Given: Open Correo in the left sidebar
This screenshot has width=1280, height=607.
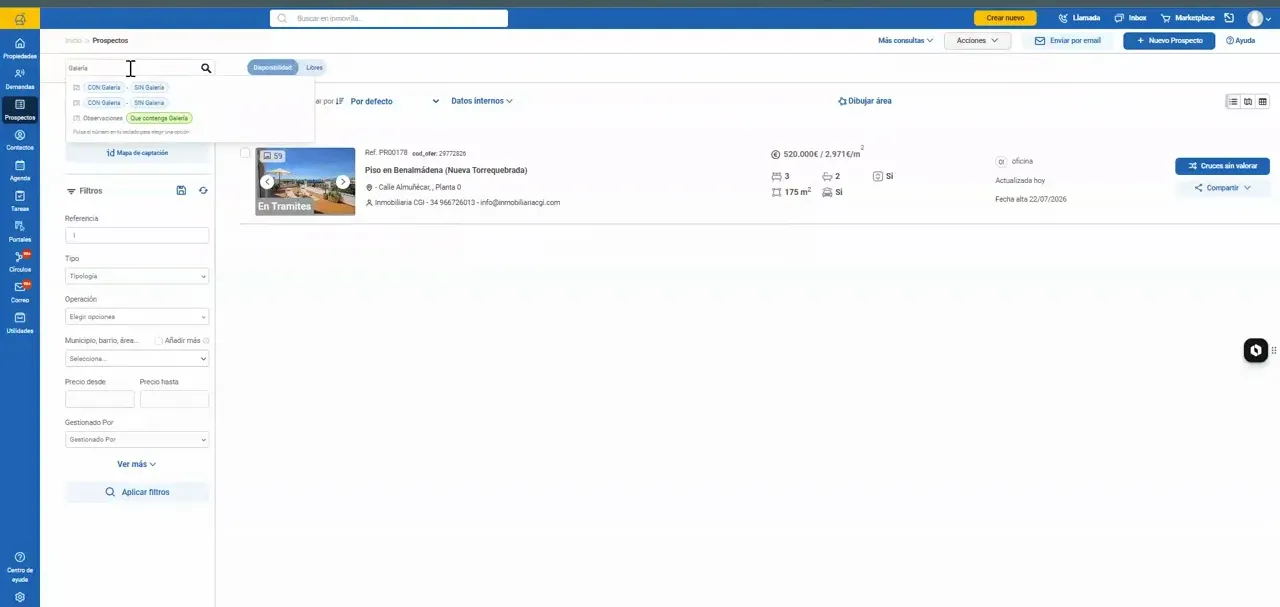Looking at the screenshot, I should pos(20,292).
